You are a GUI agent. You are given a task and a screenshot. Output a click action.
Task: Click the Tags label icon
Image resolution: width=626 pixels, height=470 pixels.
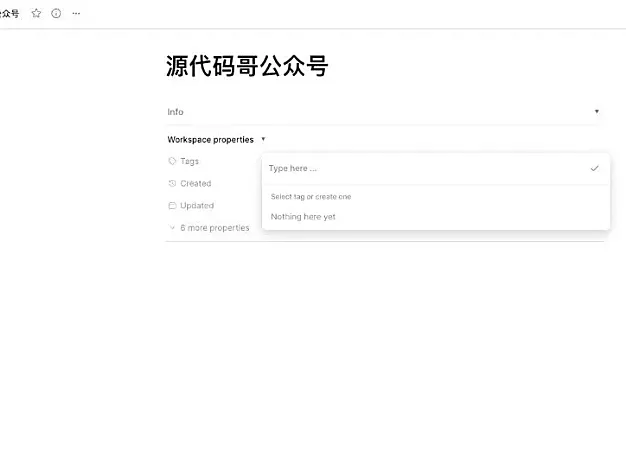click(172, 161)
